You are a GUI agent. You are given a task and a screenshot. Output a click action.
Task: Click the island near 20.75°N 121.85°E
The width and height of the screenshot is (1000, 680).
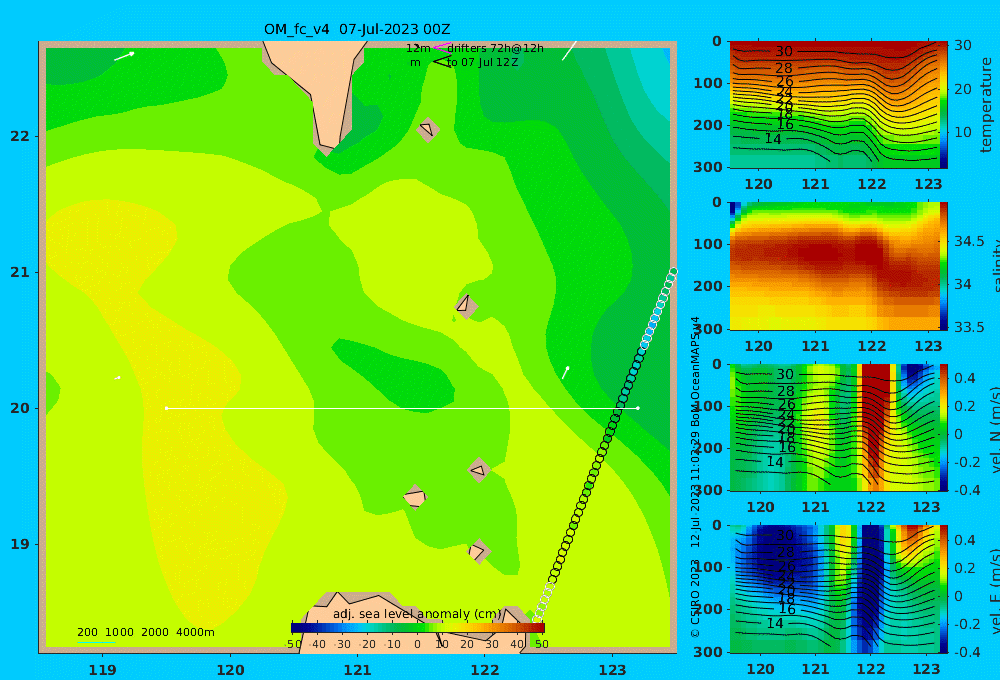pyautogui.click(x=466, y=306)
